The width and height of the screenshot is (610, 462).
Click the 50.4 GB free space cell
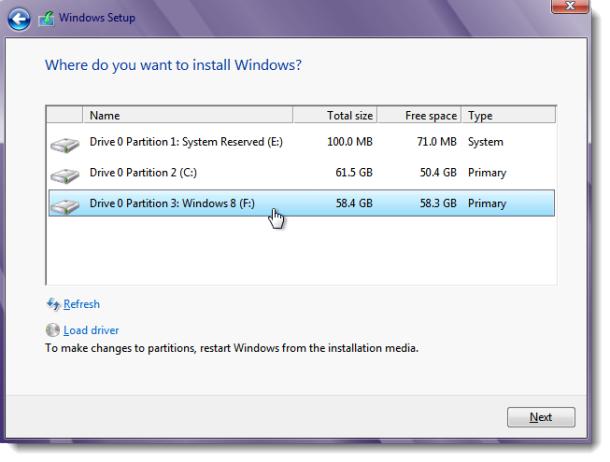(438, 173)
